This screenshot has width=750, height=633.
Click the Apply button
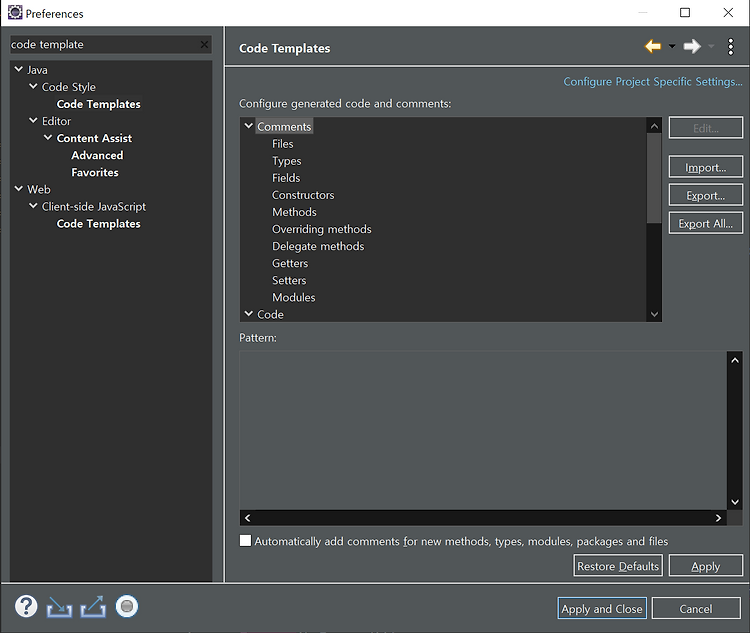pos(706,566)
